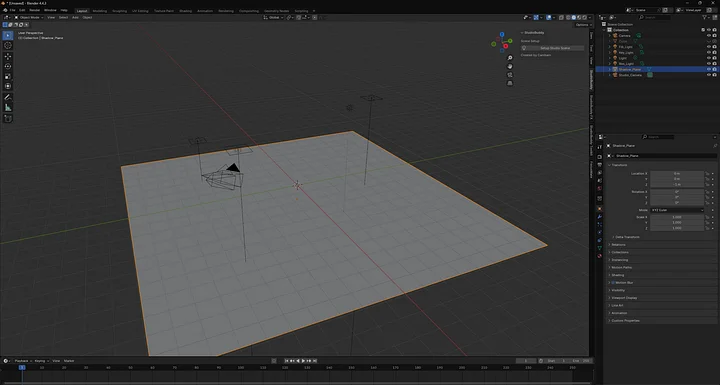This screenshot has height=385, width=720.
Task: Click the Location Z value field
Action: (677, 184)
